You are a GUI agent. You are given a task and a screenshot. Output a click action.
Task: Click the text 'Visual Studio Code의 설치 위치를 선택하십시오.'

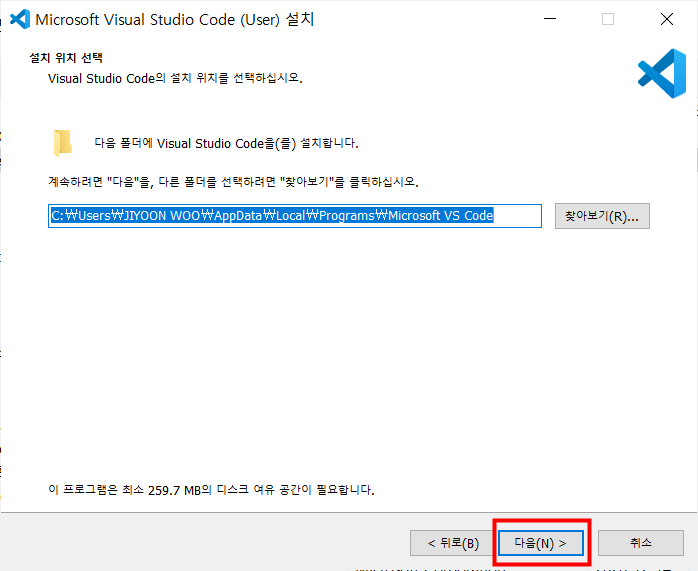coord(175,78)
